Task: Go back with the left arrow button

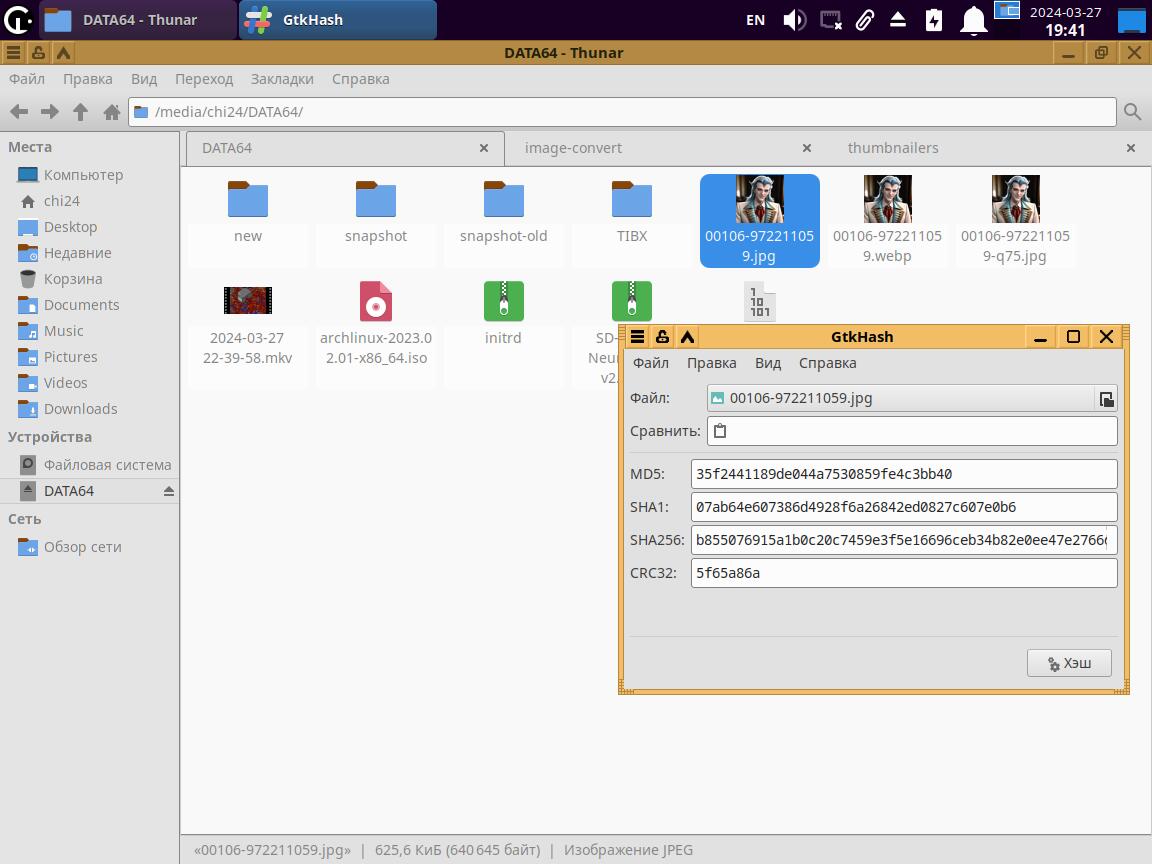Action: coord(18,112)
